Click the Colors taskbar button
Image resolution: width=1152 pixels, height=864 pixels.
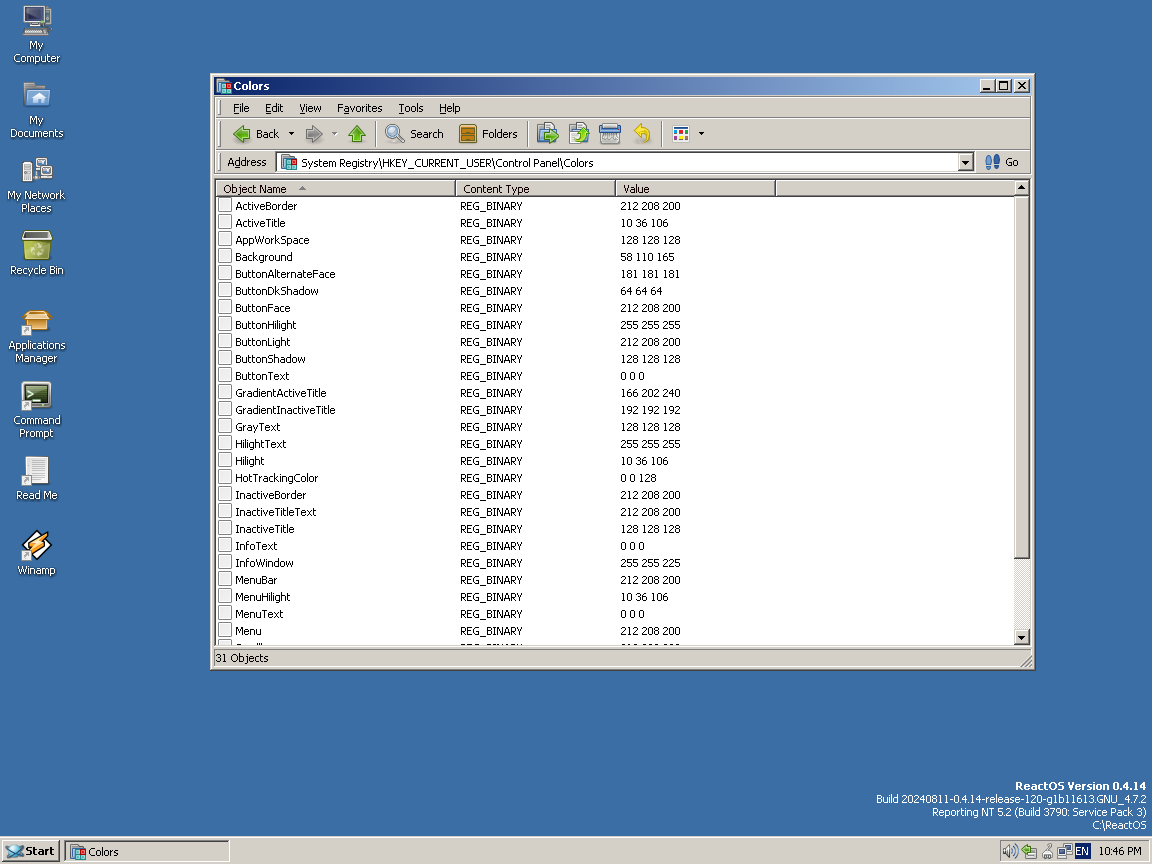tap(147, 852)
